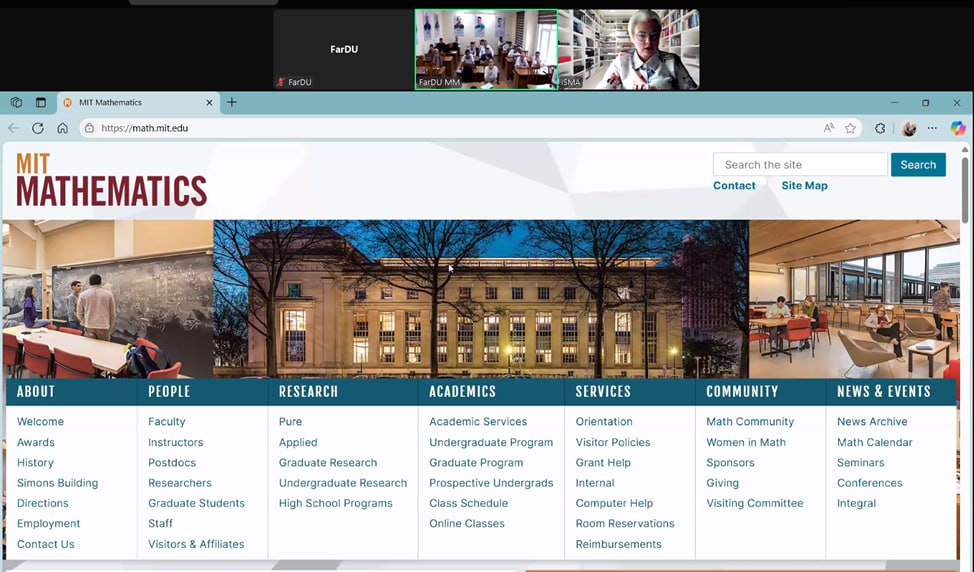The height and width of the screenshot is (572, 974).
Task: Open the Workspaces icon in tab bar
Action: point(16,102)
